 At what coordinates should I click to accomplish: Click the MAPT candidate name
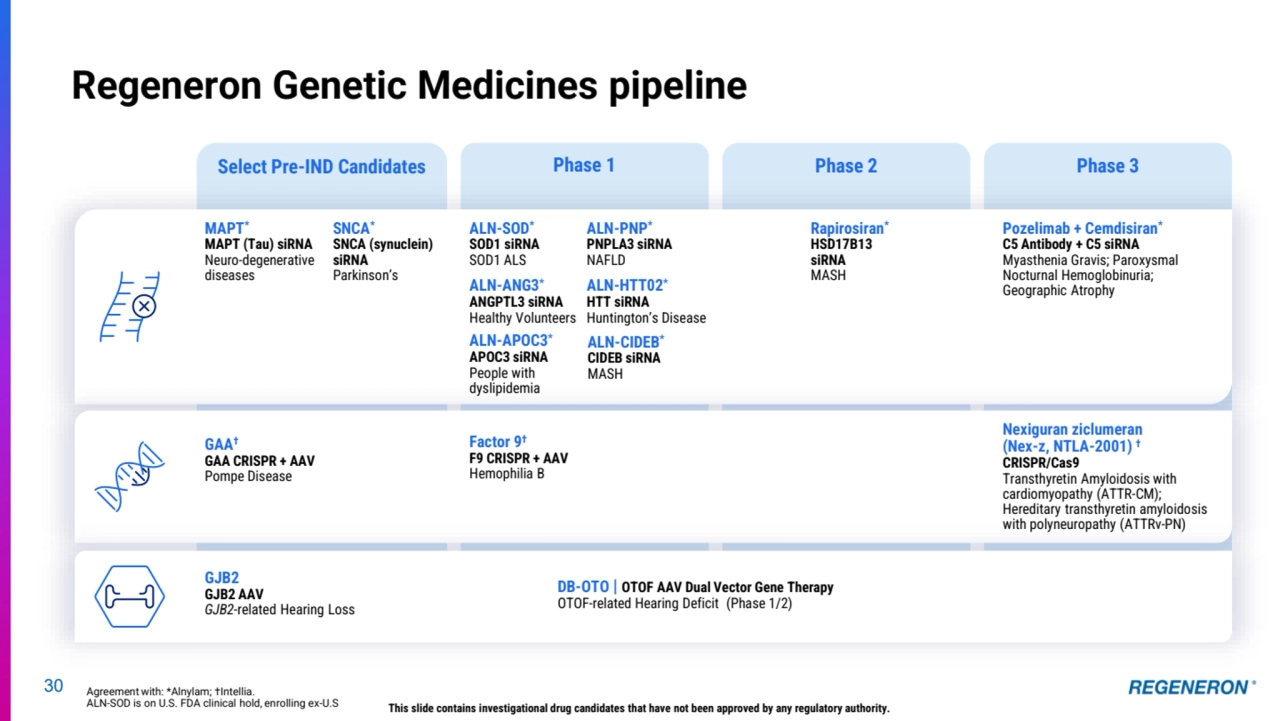pyautogui.click(x=227, y=229)
